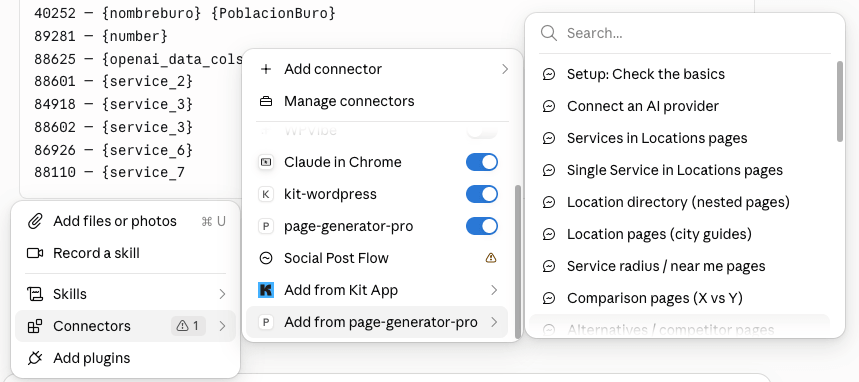Expand Add from page-generator-pro chevron

pyautogui.click(x=494, y=322)
